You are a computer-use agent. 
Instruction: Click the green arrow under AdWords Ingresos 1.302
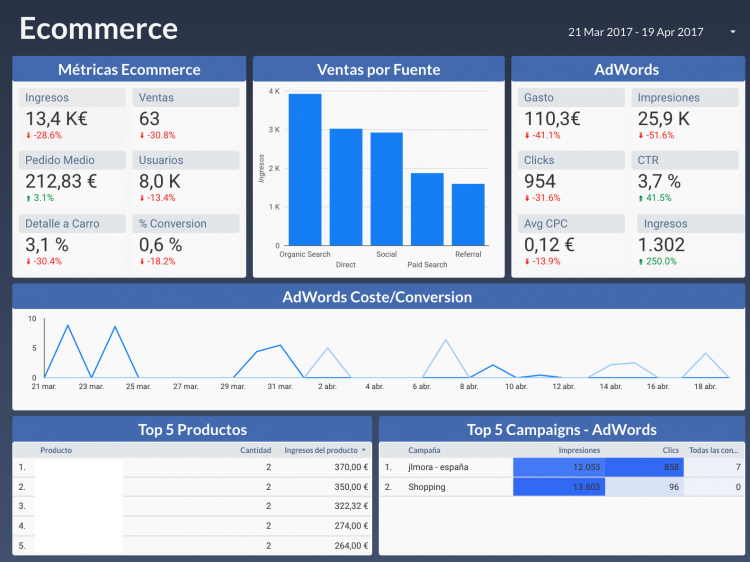coord(641,261)
